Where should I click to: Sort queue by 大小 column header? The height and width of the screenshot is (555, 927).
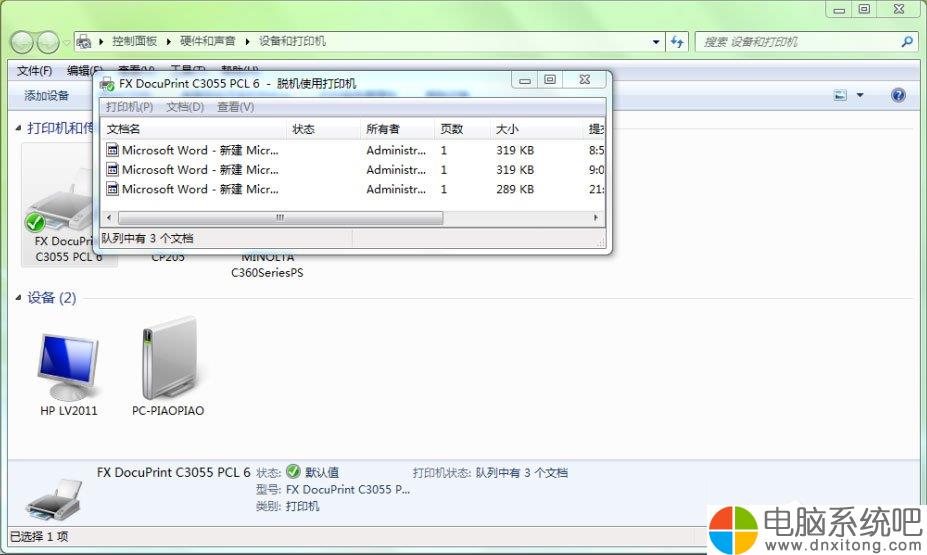pyautogui.click(x=536, y=129)
